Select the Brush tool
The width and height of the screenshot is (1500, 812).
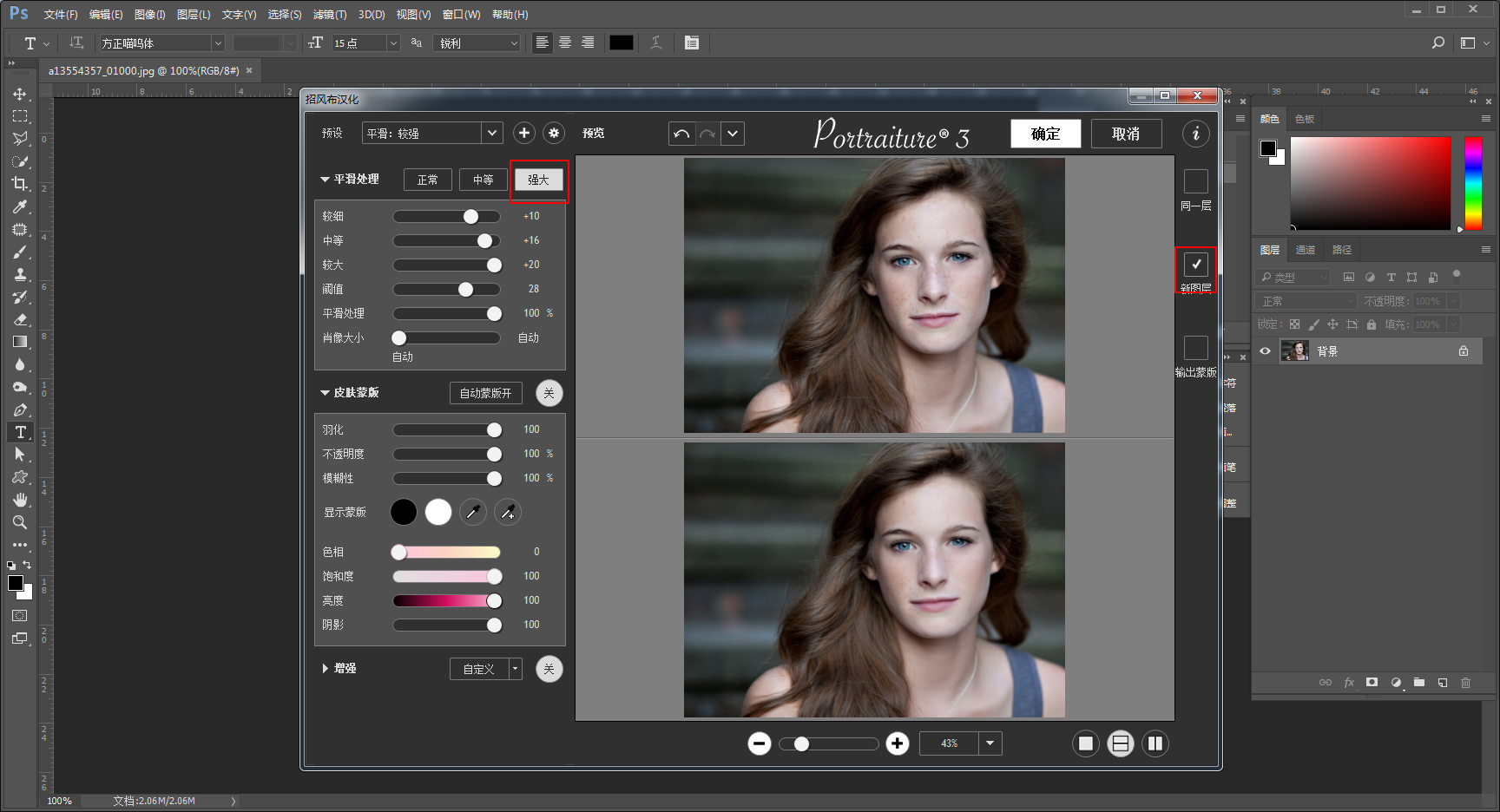pos(20,252)
